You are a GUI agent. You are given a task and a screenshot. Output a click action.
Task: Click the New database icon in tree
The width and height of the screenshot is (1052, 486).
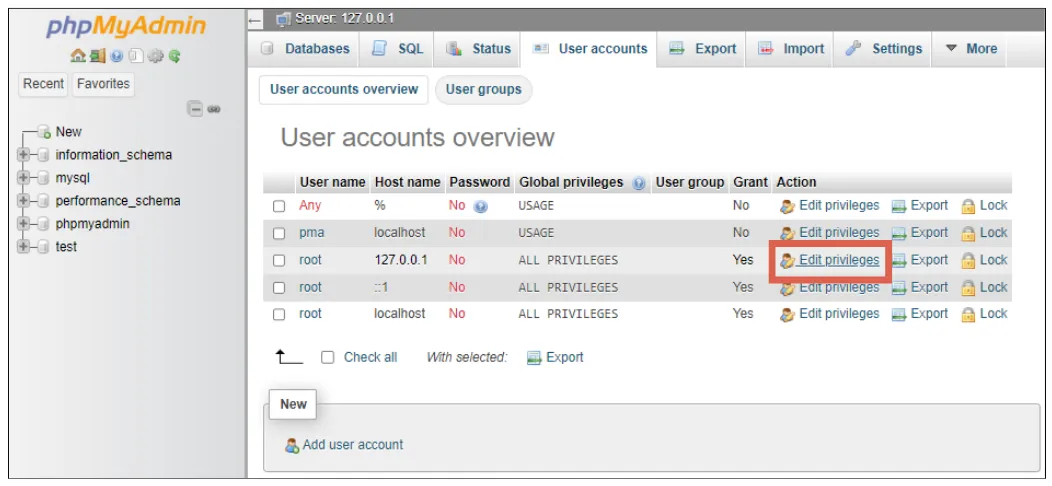(x=44, y=132)
